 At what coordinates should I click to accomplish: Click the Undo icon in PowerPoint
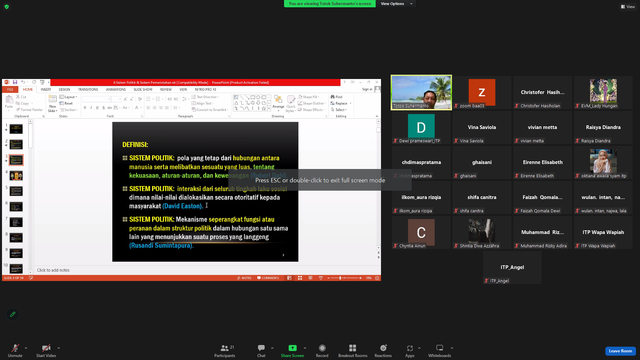click(x=23, y=82)
